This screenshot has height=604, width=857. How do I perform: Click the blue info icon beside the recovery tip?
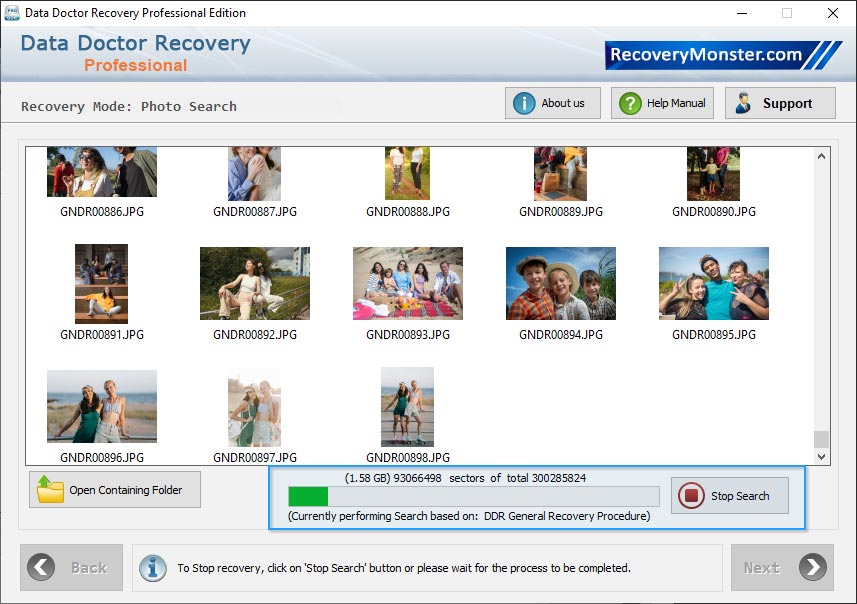(152, 567)
